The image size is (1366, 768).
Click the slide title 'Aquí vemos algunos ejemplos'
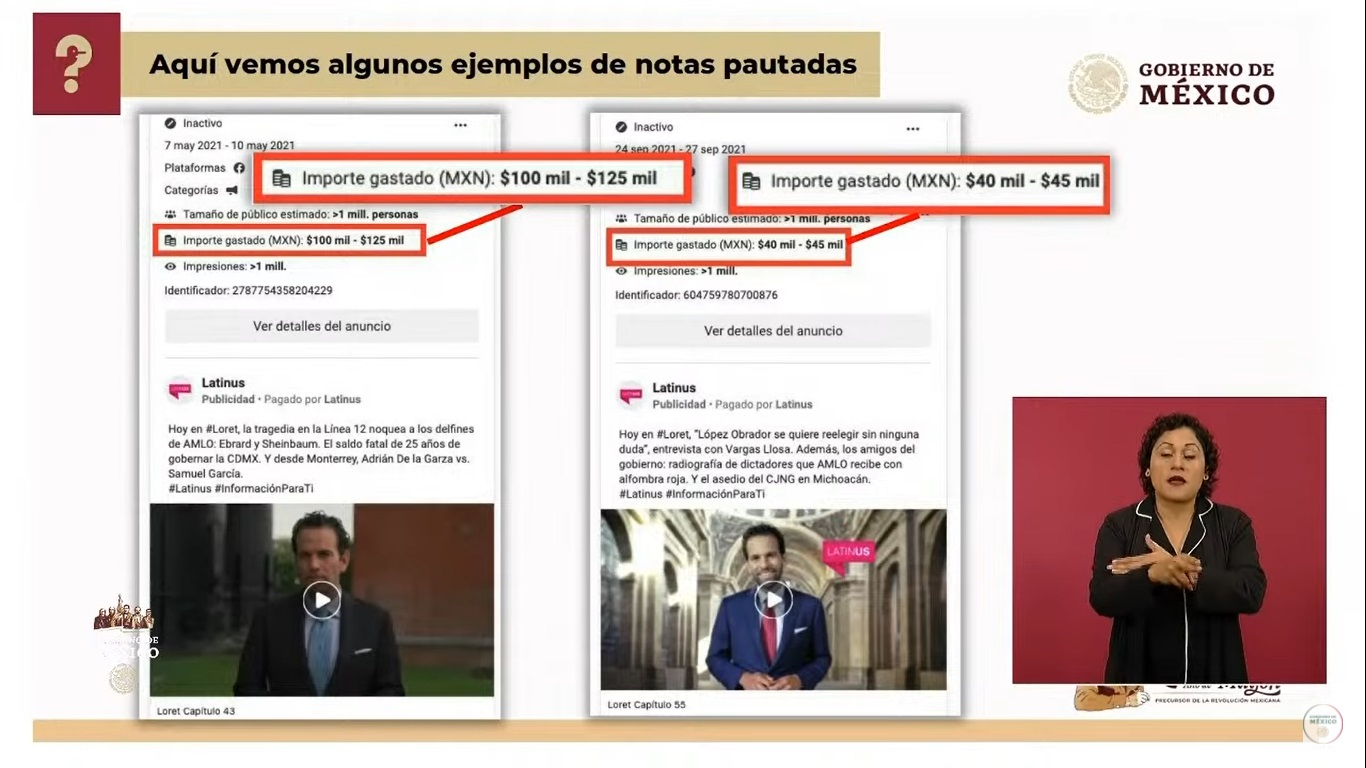[502, 65]
